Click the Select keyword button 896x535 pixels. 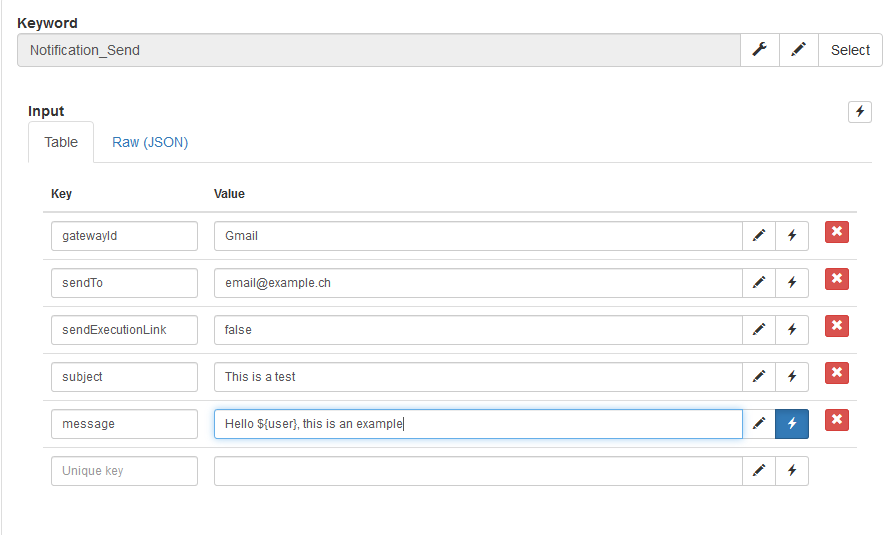point(850,50)
